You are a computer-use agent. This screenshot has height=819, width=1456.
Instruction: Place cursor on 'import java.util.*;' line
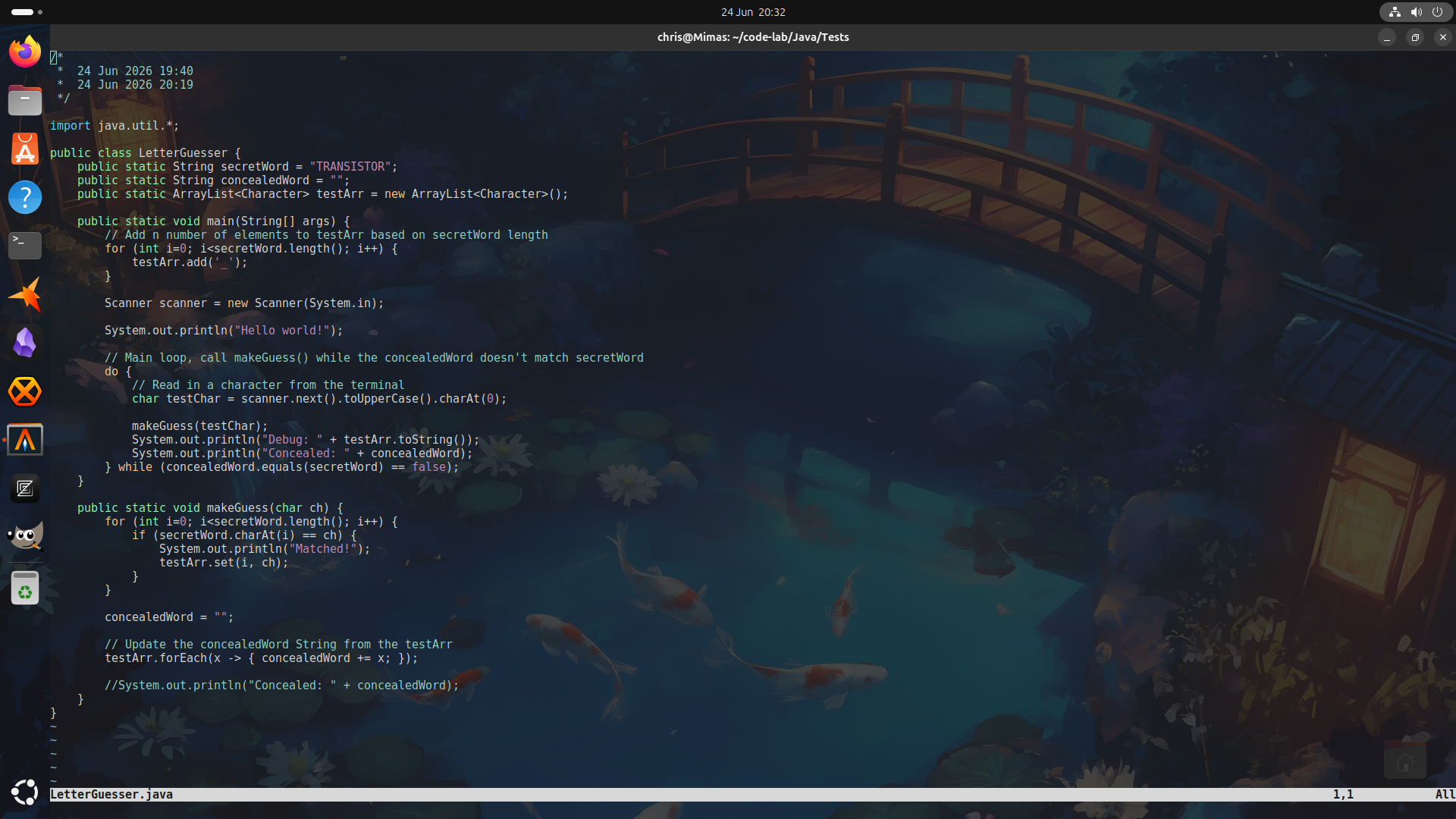[x=115, y=126]
